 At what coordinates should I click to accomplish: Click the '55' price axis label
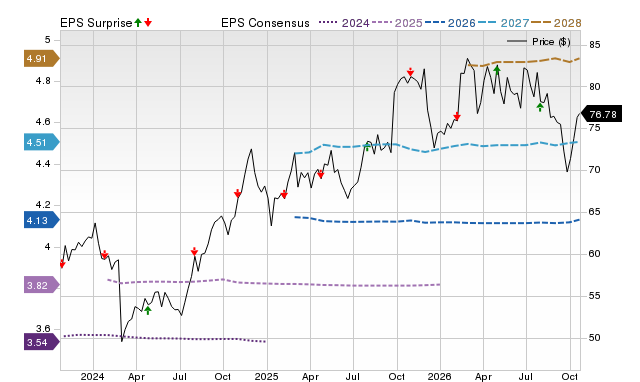pos(595,296)
